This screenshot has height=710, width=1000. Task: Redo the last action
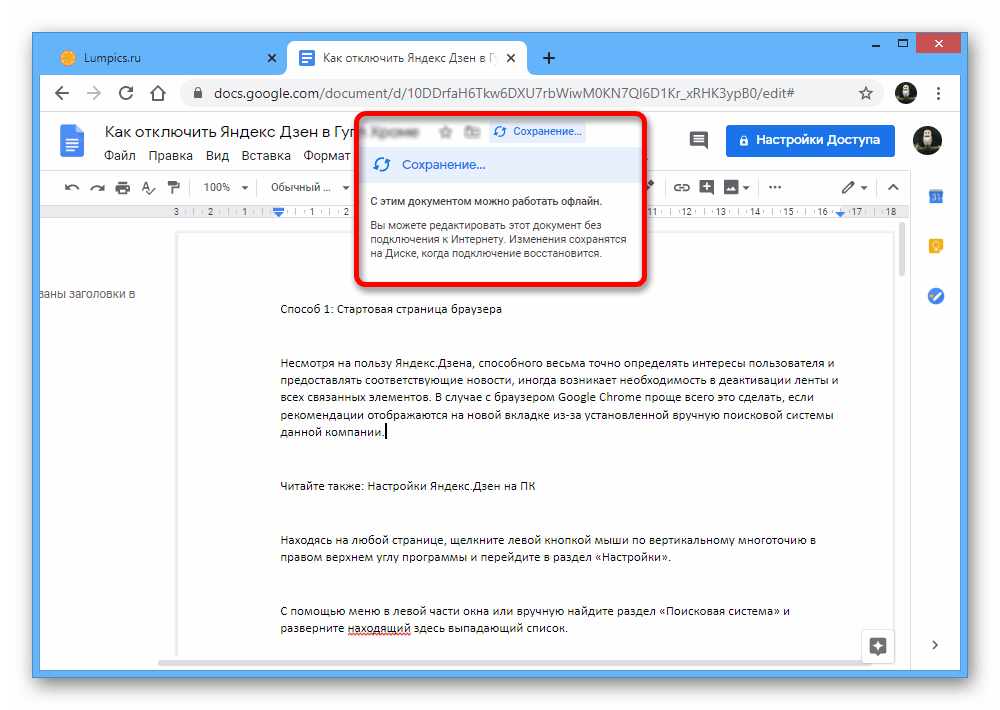click(97, 188)
